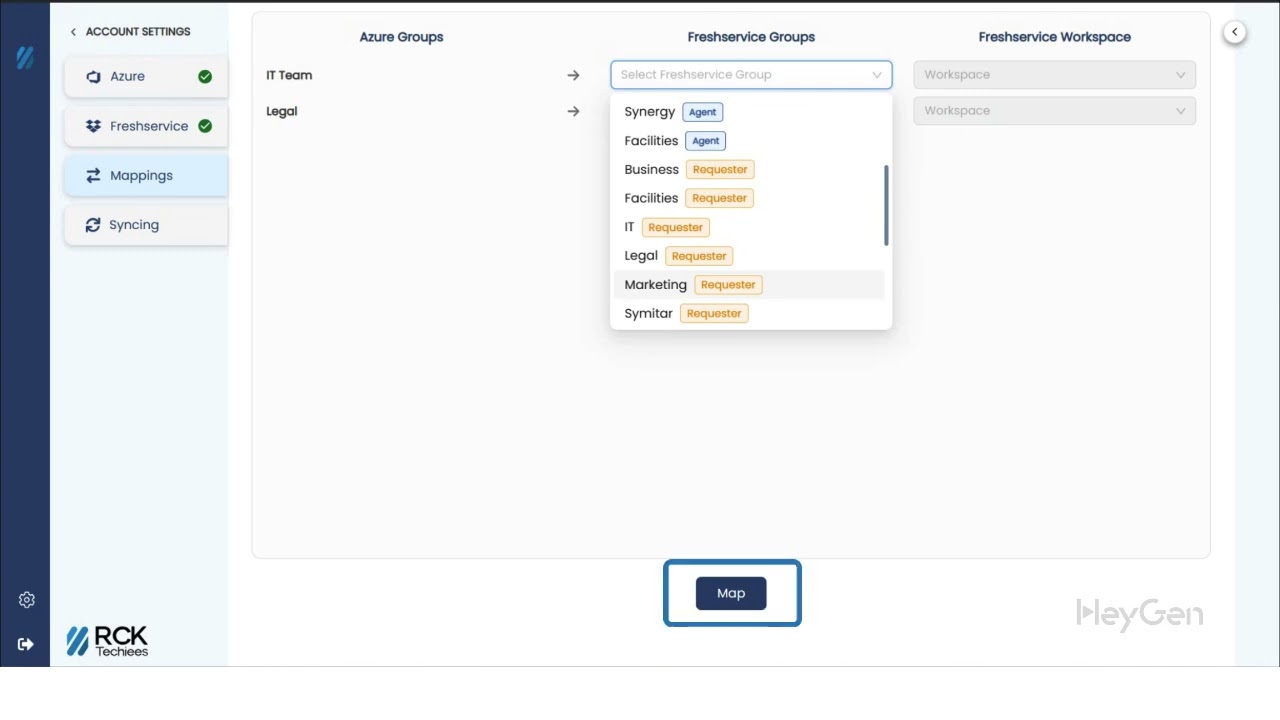Viewport: 1280px width, 720px height.
Task: Click the app logo at top of rail
Action: point(25,58)
